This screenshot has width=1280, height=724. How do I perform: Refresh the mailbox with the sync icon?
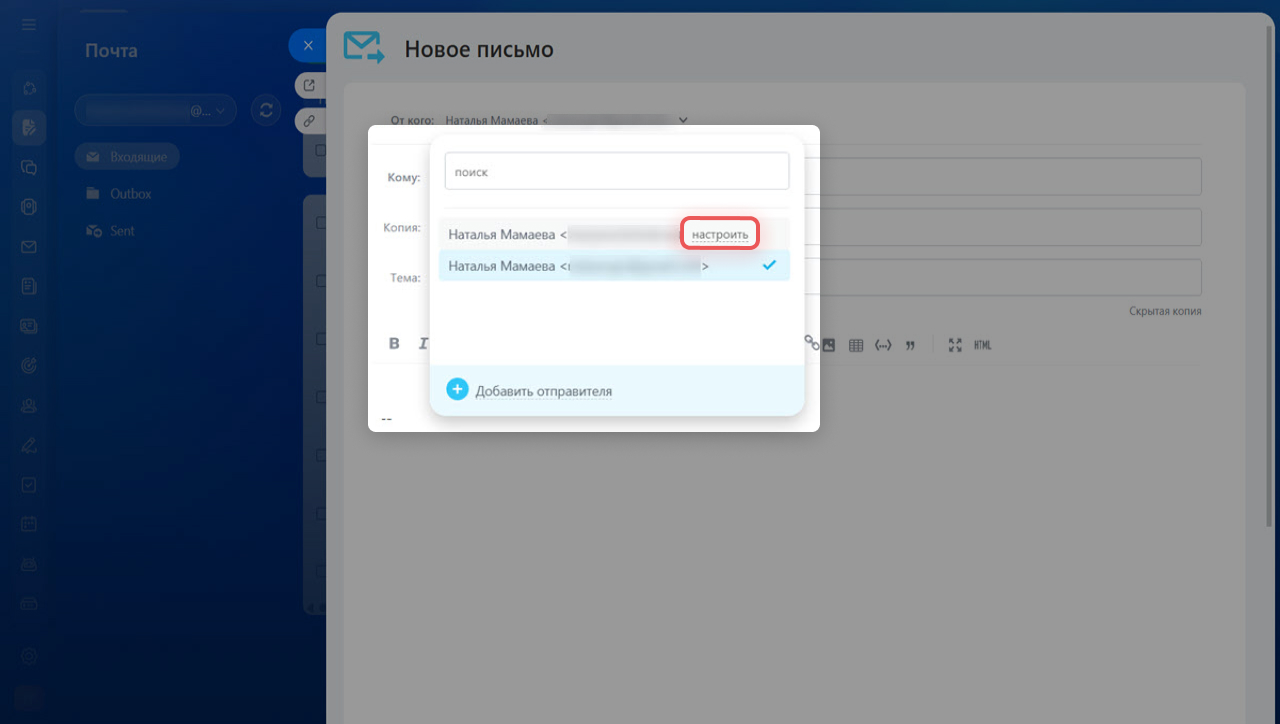(x=266, y=110)
